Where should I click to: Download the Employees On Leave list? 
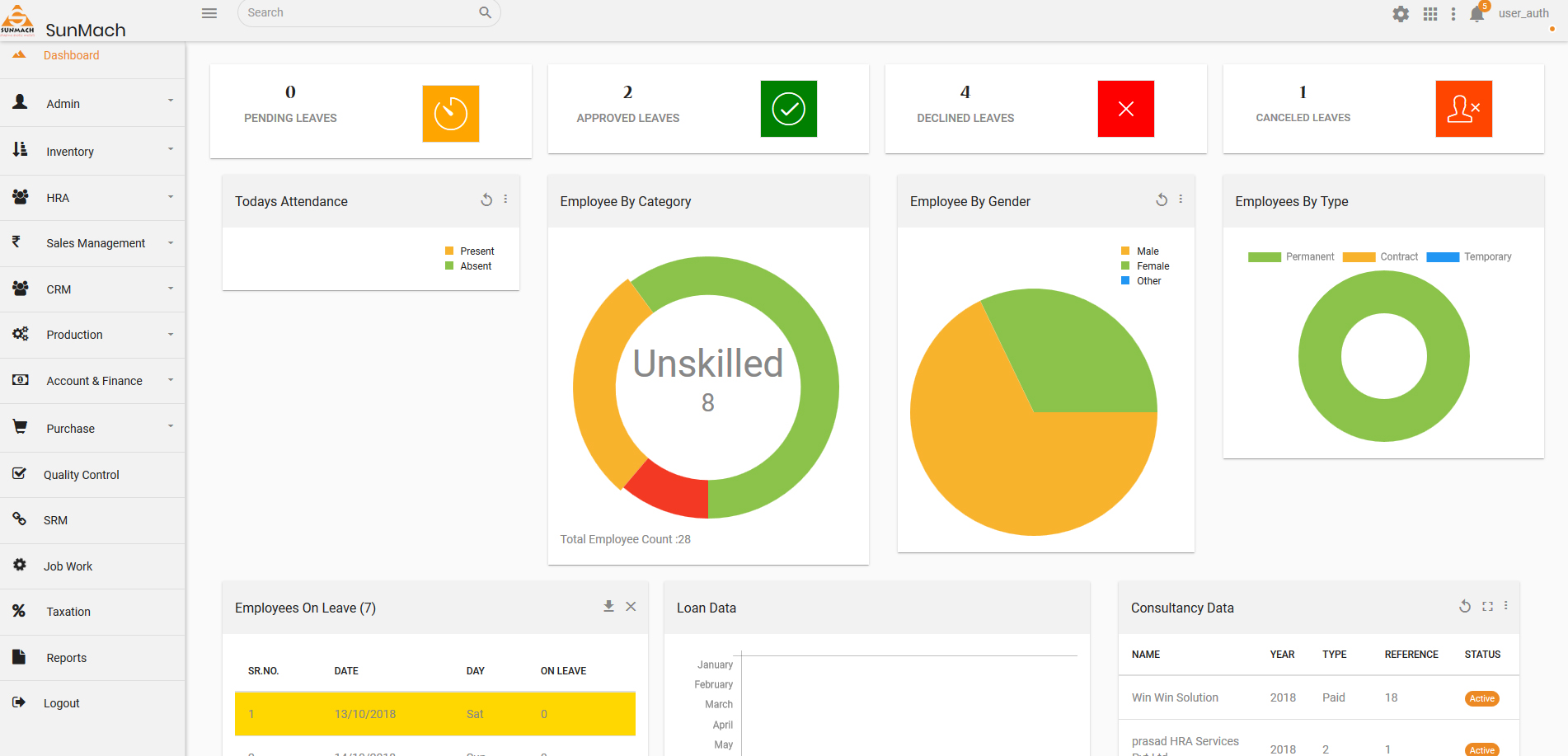608,607
